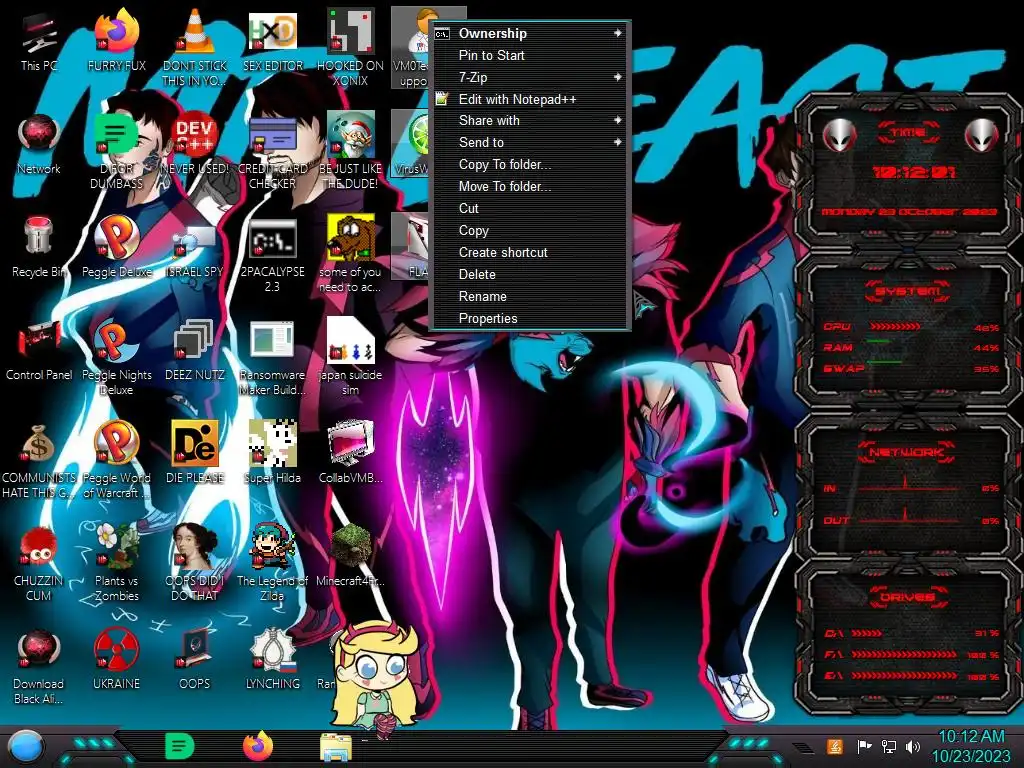Choose Cut in context menu
Image resolution: width=1024 pixels, height=768 pixels.
coord(530,208)
